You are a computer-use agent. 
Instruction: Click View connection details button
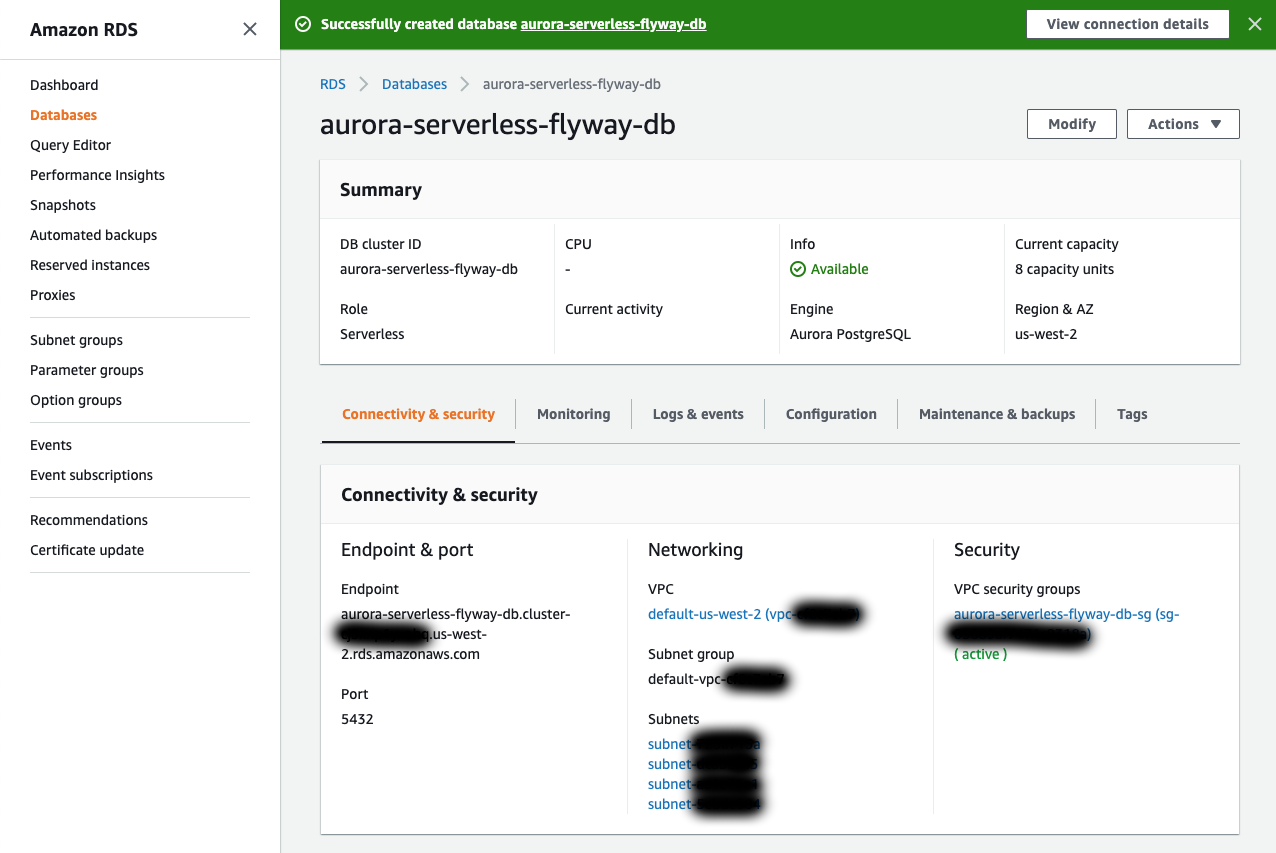click(x=1127, y=24)
